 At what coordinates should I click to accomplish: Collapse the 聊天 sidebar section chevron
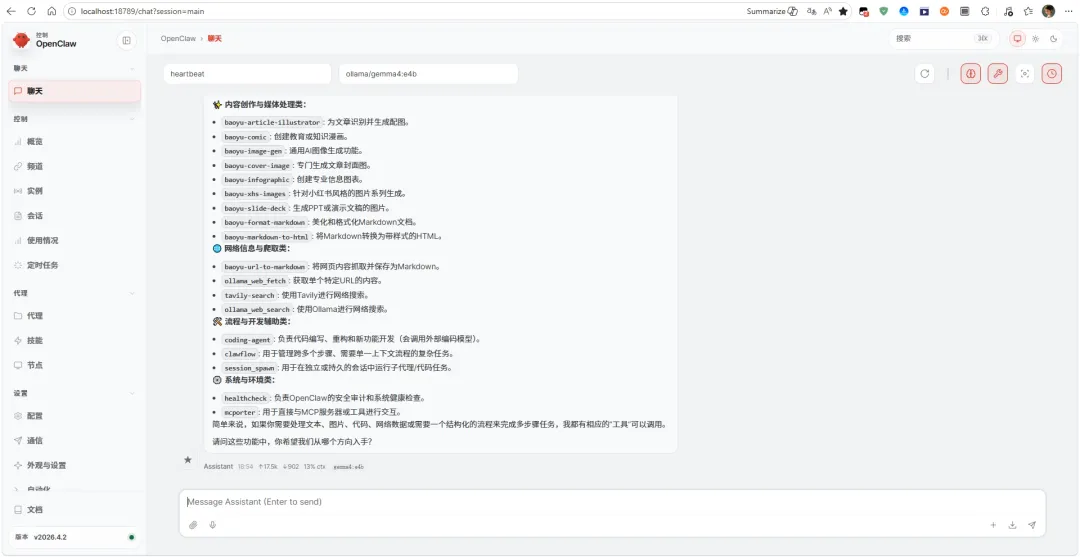[x=132, y=68]
